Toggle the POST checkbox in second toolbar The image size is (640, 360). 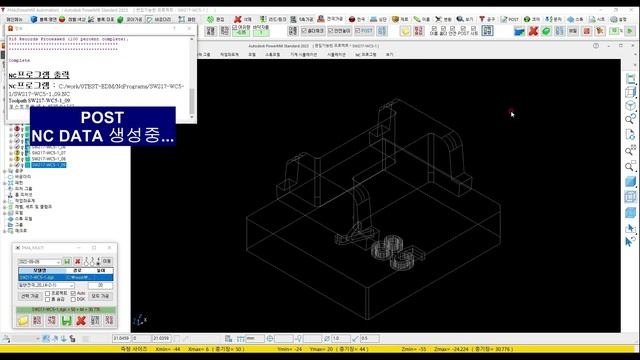tap(357, 31)
